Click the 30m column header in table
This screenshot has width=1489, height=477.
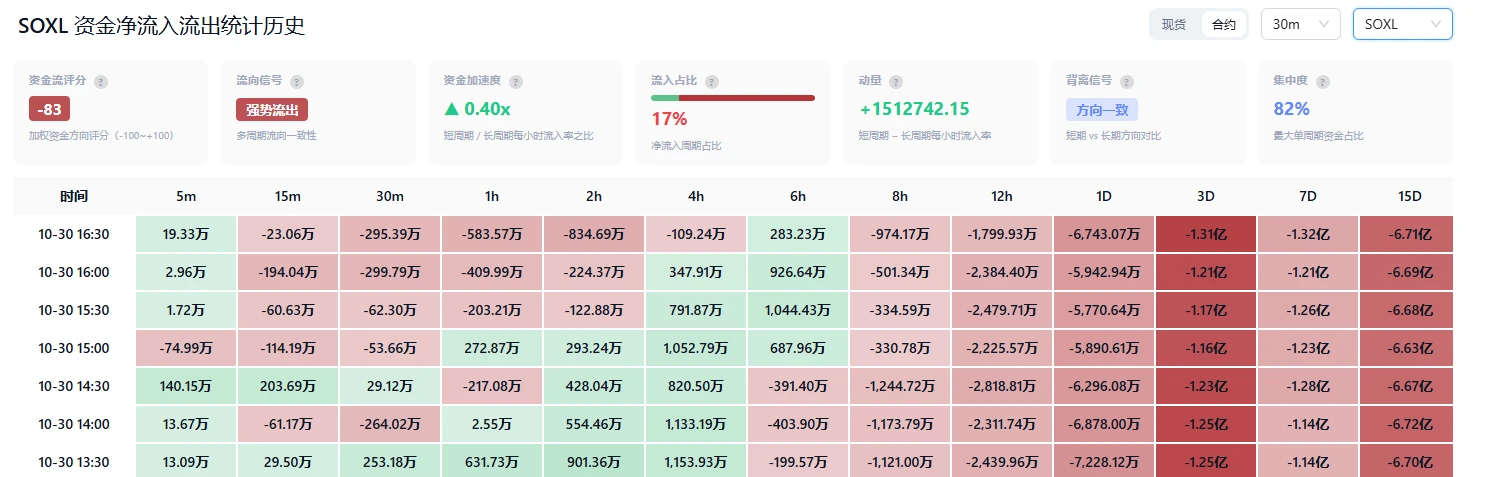[390, 196]
